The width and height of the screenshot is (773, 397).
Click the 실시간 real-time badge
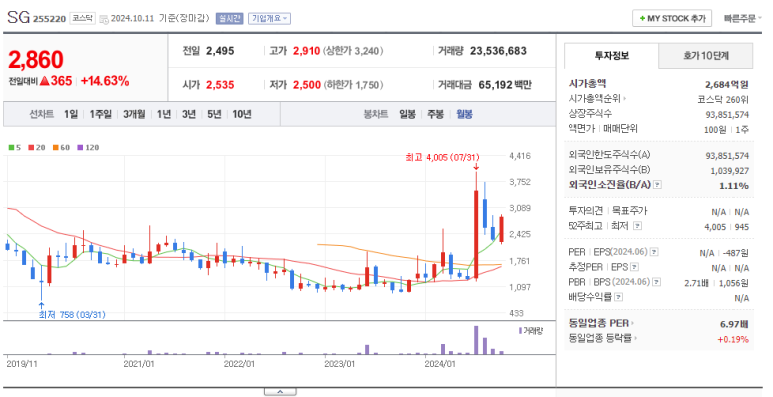[229, 18]
